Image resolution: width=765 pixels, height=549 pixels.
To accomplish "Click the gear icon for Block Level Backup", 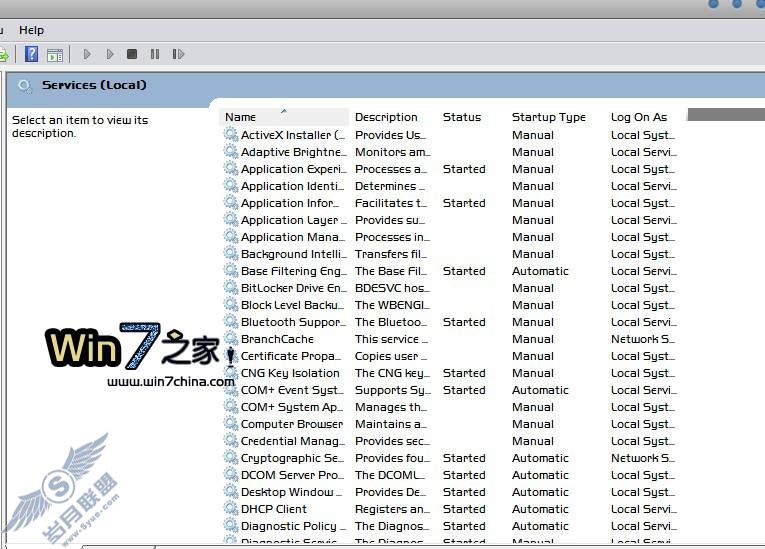I will coord(231,304).
